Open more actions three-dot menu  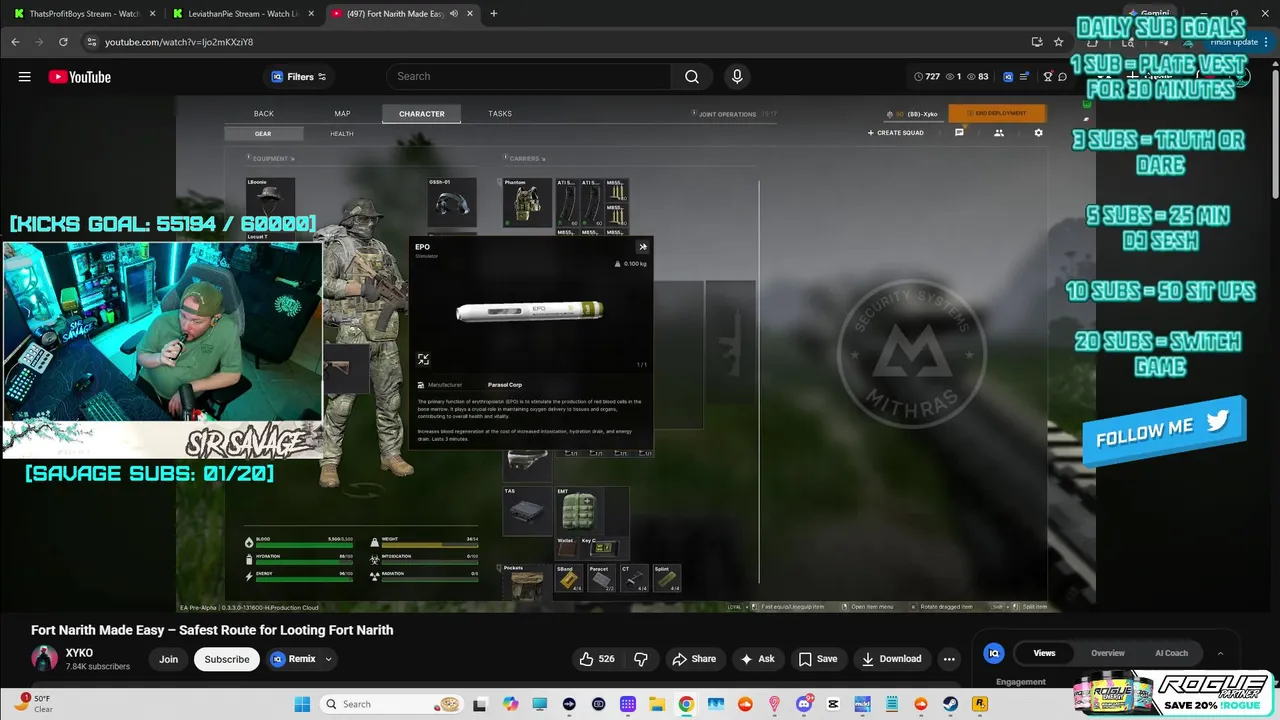tap(949, 659)
